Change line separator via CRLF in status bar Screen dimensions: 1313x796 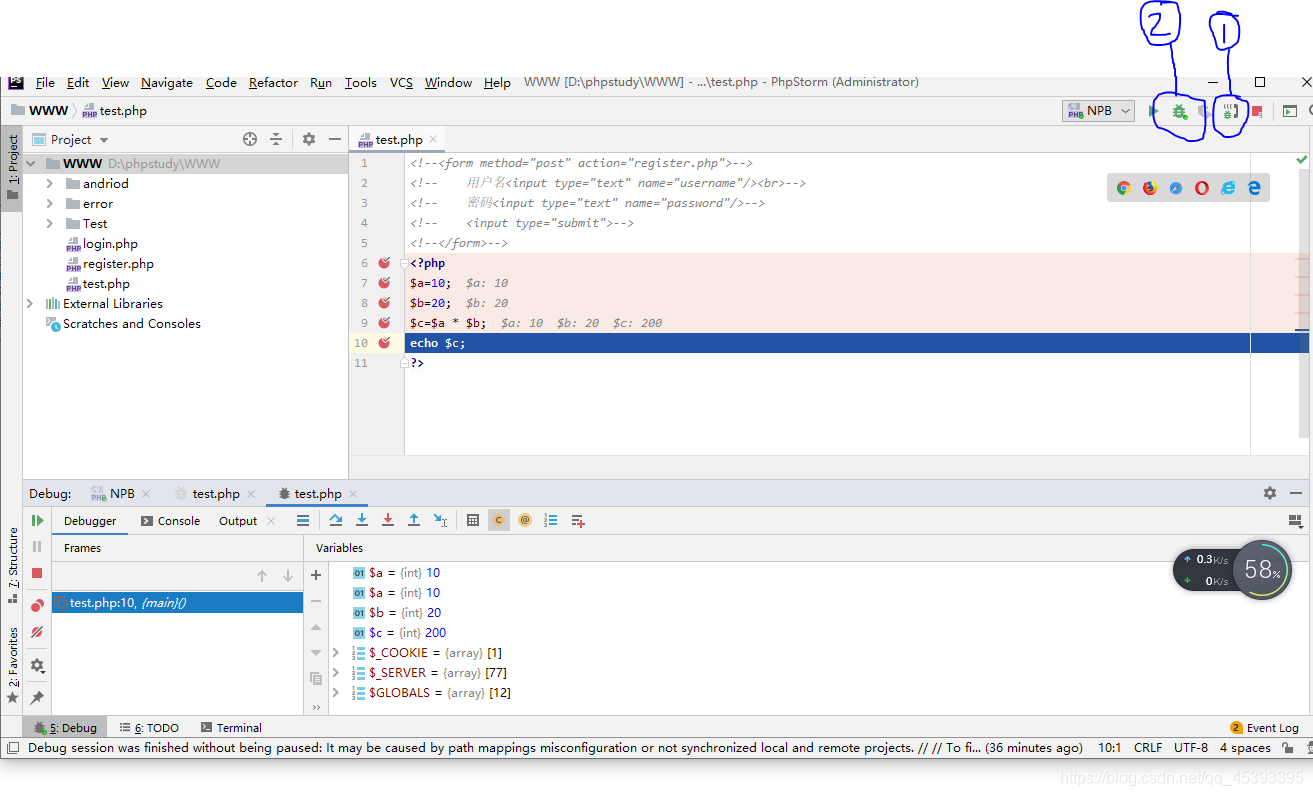[x=1148, y=748]
